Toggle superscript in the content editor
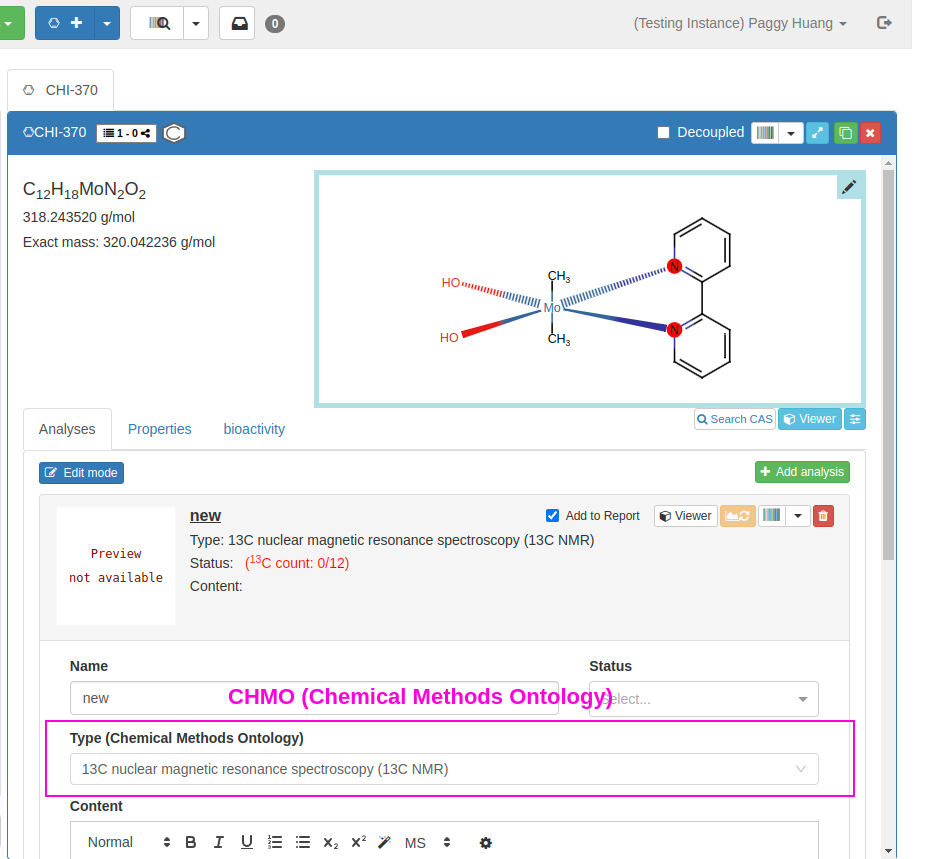The height and width of the screenshot is (859, 932). pyautogui.click(x=358, y=842)
